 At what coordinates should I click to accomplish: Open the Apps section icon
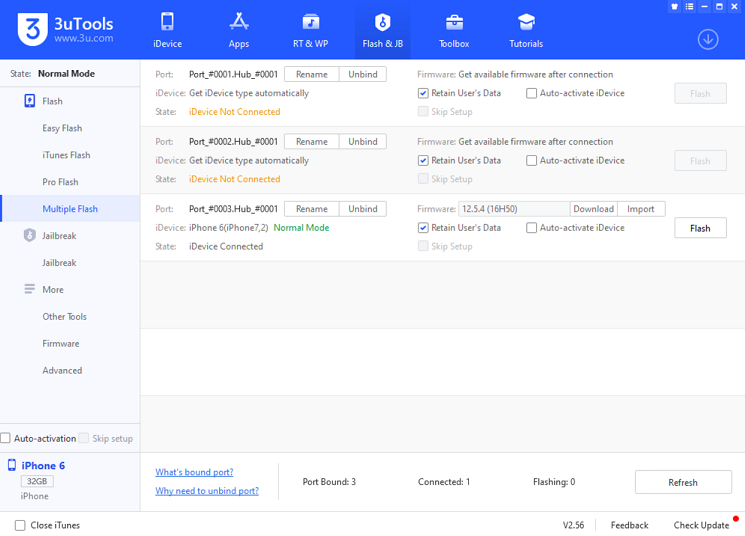(239, 22)
